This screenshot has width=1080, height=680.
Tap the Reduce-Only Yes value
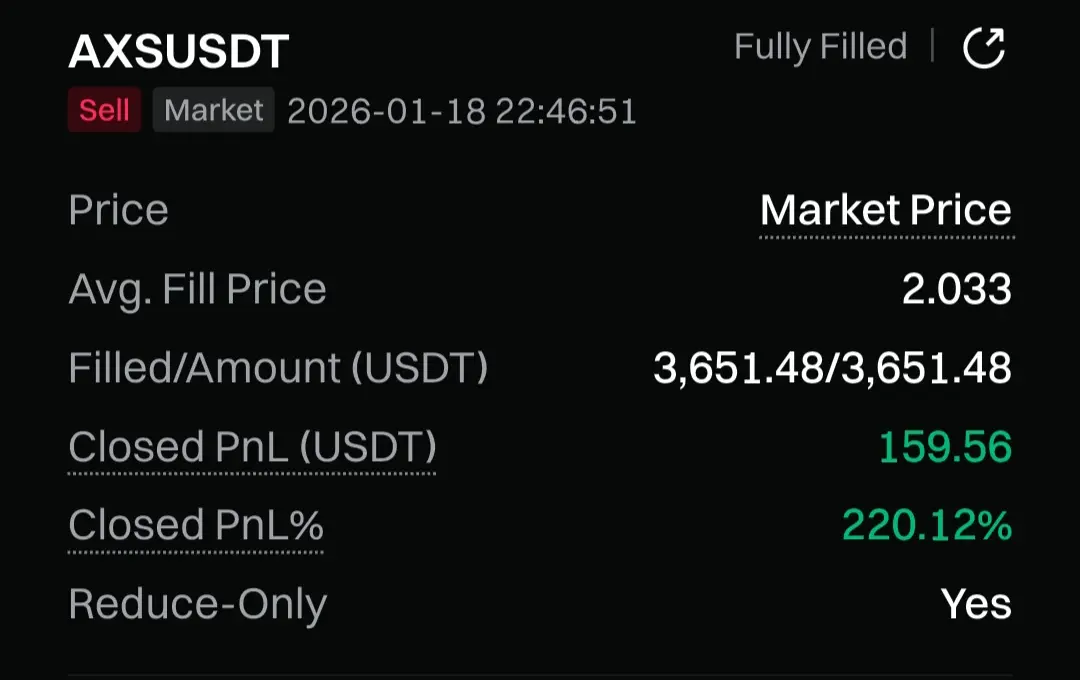[x=976, y=605]
